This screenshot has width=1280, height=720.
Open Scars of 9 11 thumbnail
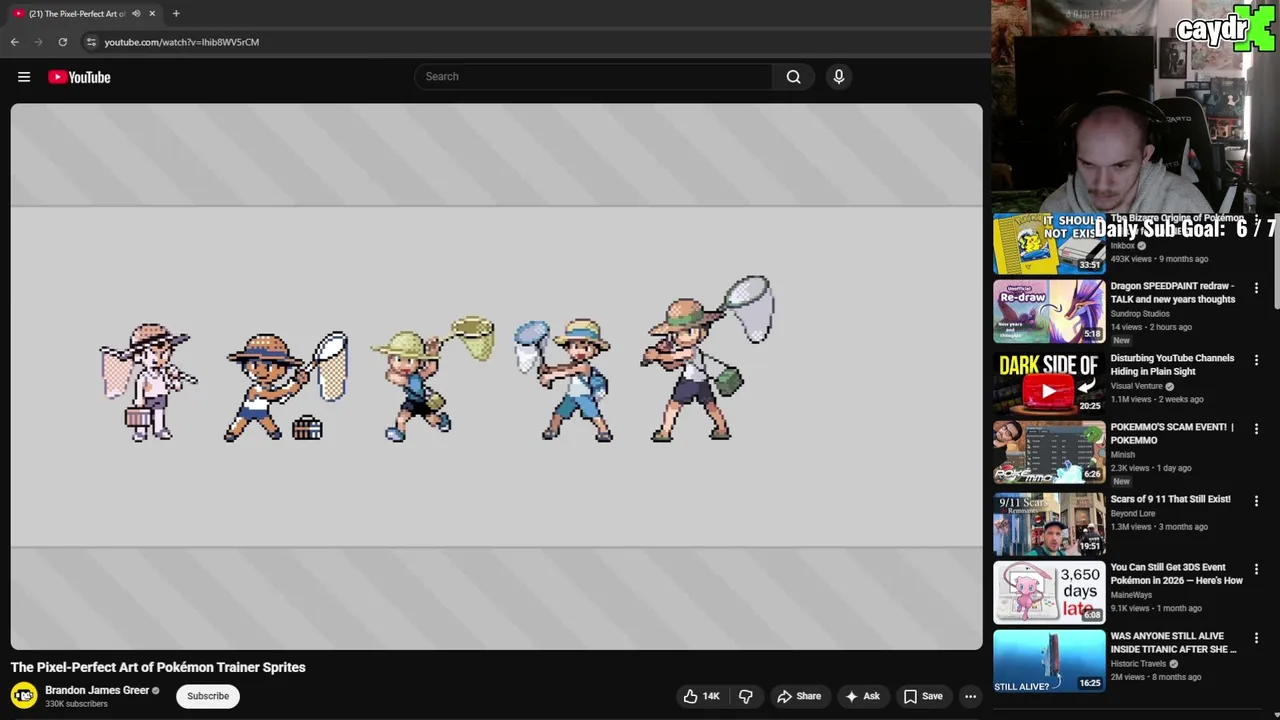pyautogui.click(x=1049, y=523)
